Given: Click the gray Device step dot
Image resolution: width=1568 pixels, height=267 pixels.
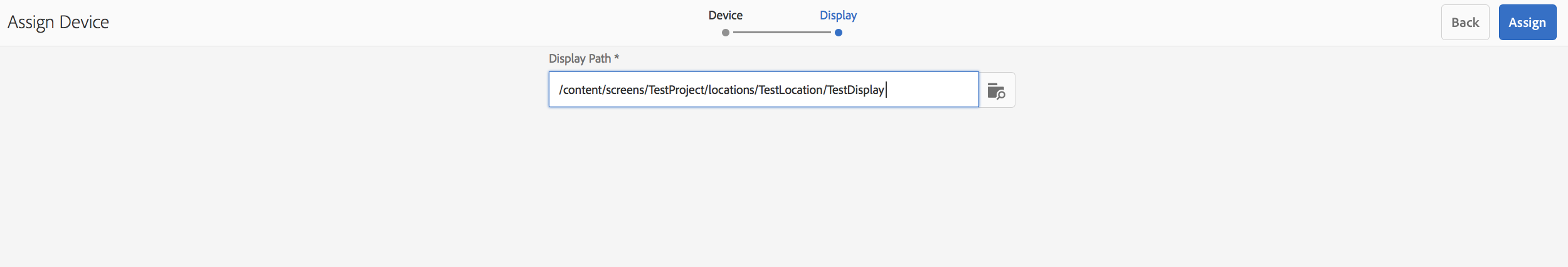Looking at the screenshot, I should (x=725, y=33).
